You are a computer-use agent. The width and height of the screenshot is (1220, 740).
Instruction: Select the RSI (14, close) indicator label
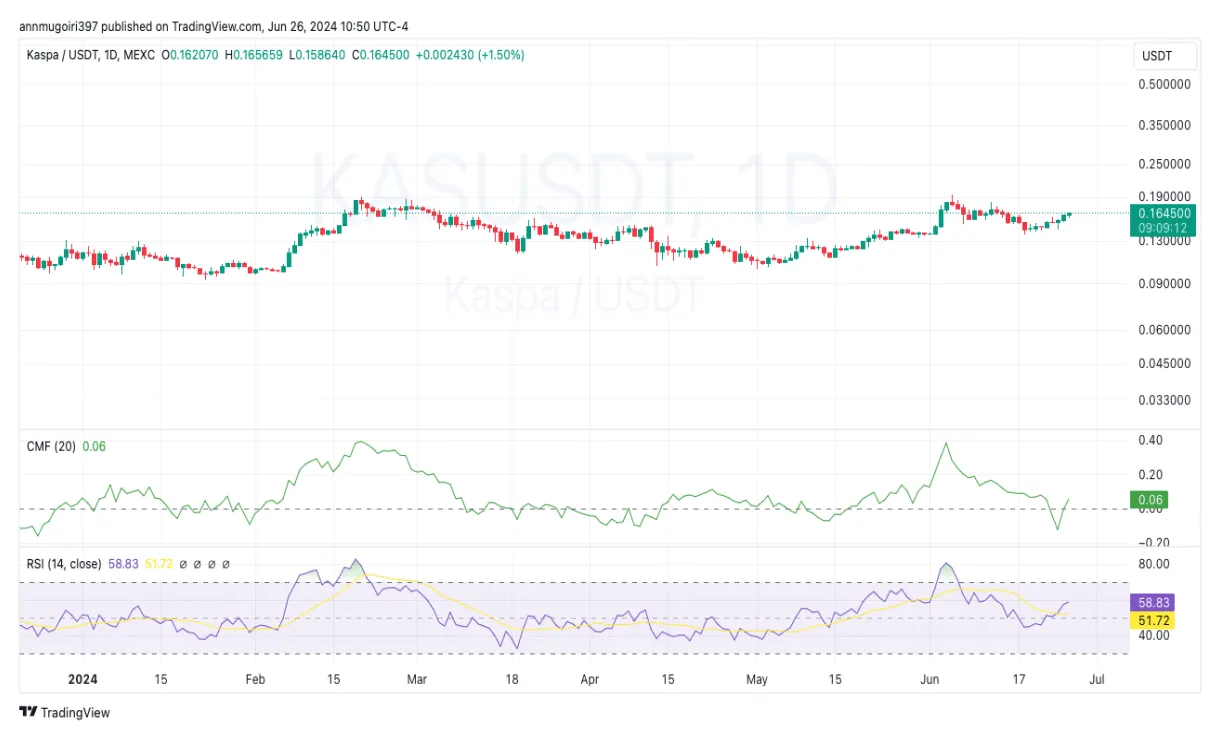pos(63,563)
